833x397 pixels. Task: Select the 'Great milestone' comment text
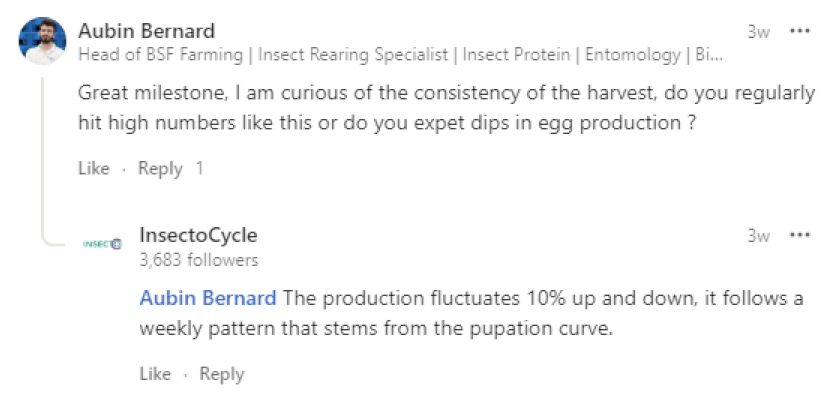click(446, 108)
